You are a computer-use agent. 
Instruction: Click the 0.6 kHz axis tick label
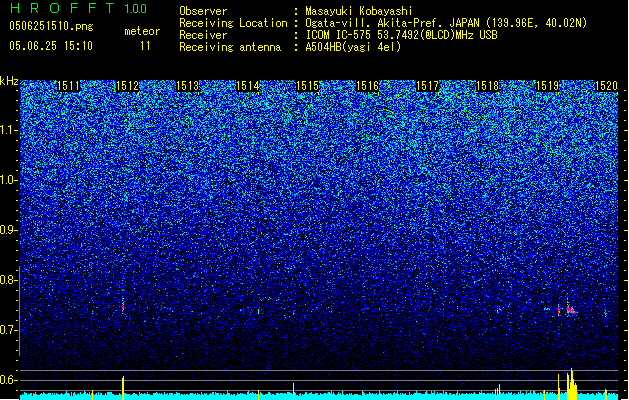click(x=9, y=380)
